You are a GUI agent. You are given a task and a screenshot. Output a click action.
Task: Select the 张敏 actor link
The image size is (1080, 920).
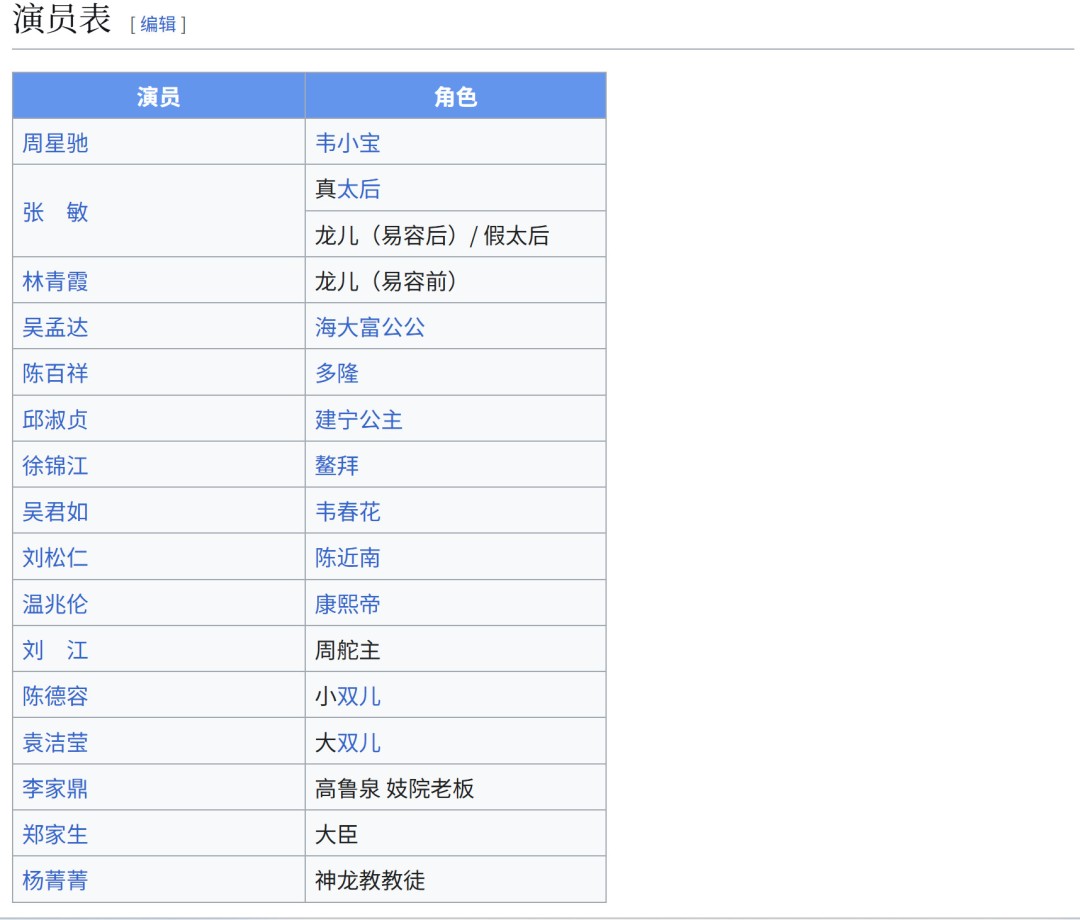point(55,211)
